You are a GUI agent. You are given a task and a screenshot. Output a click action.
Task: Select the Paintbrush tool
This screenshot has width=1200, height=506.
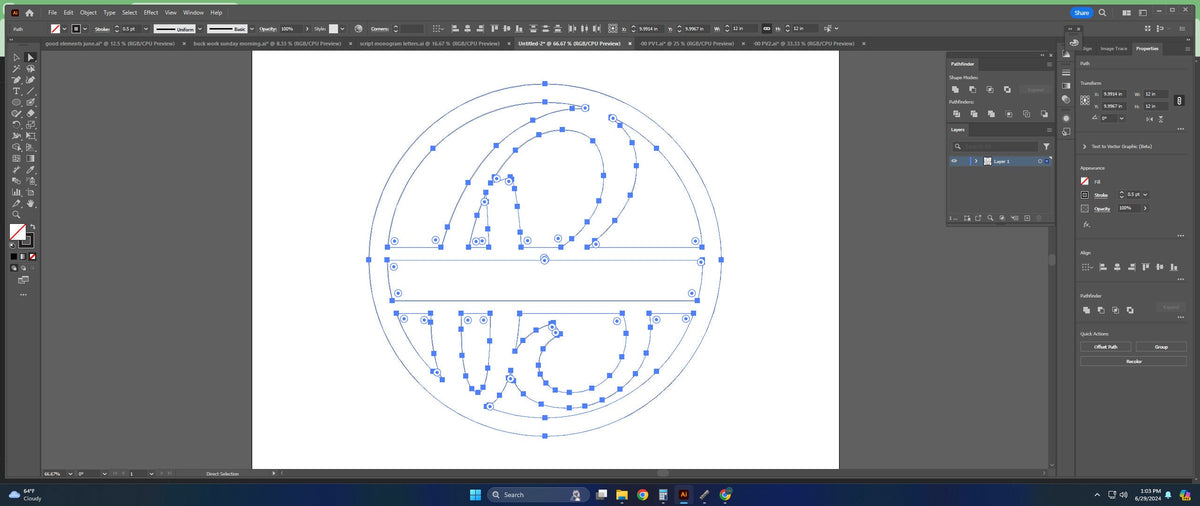pyautogui.click(x=31, y=102)
